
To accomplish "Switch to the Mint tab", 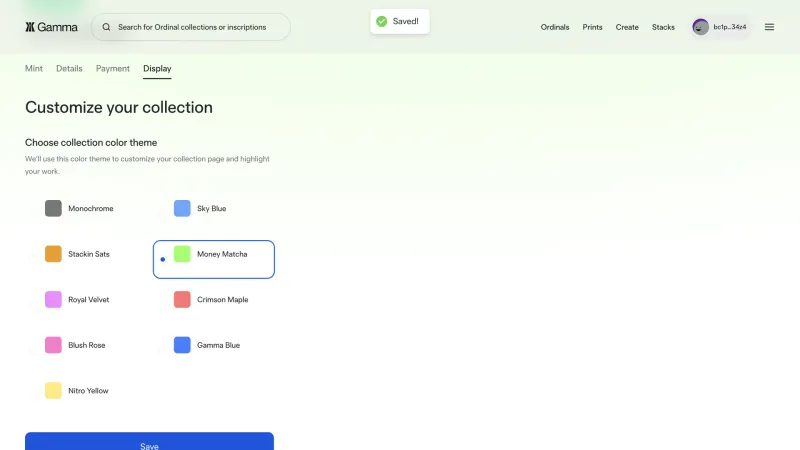I will [34, 68].
